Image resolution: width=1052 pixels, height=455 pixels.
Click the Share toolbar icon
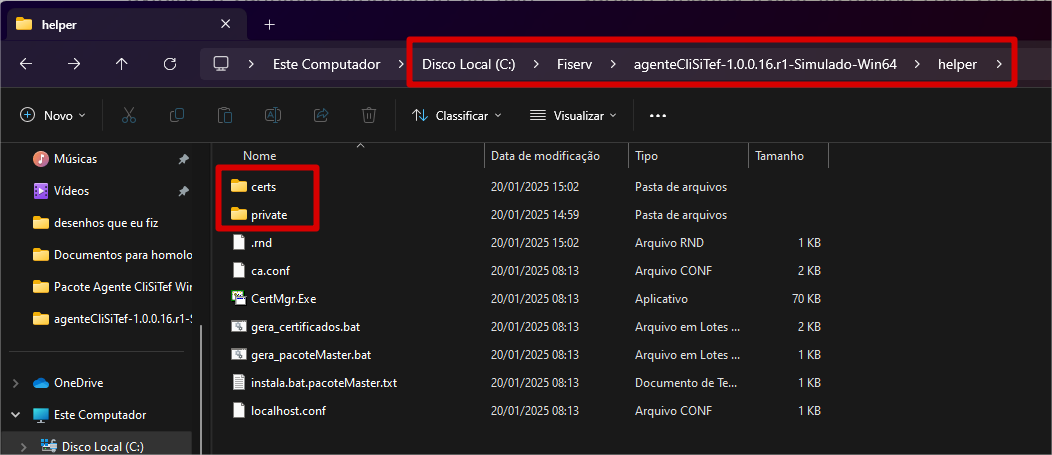click(x=321, y=115)
